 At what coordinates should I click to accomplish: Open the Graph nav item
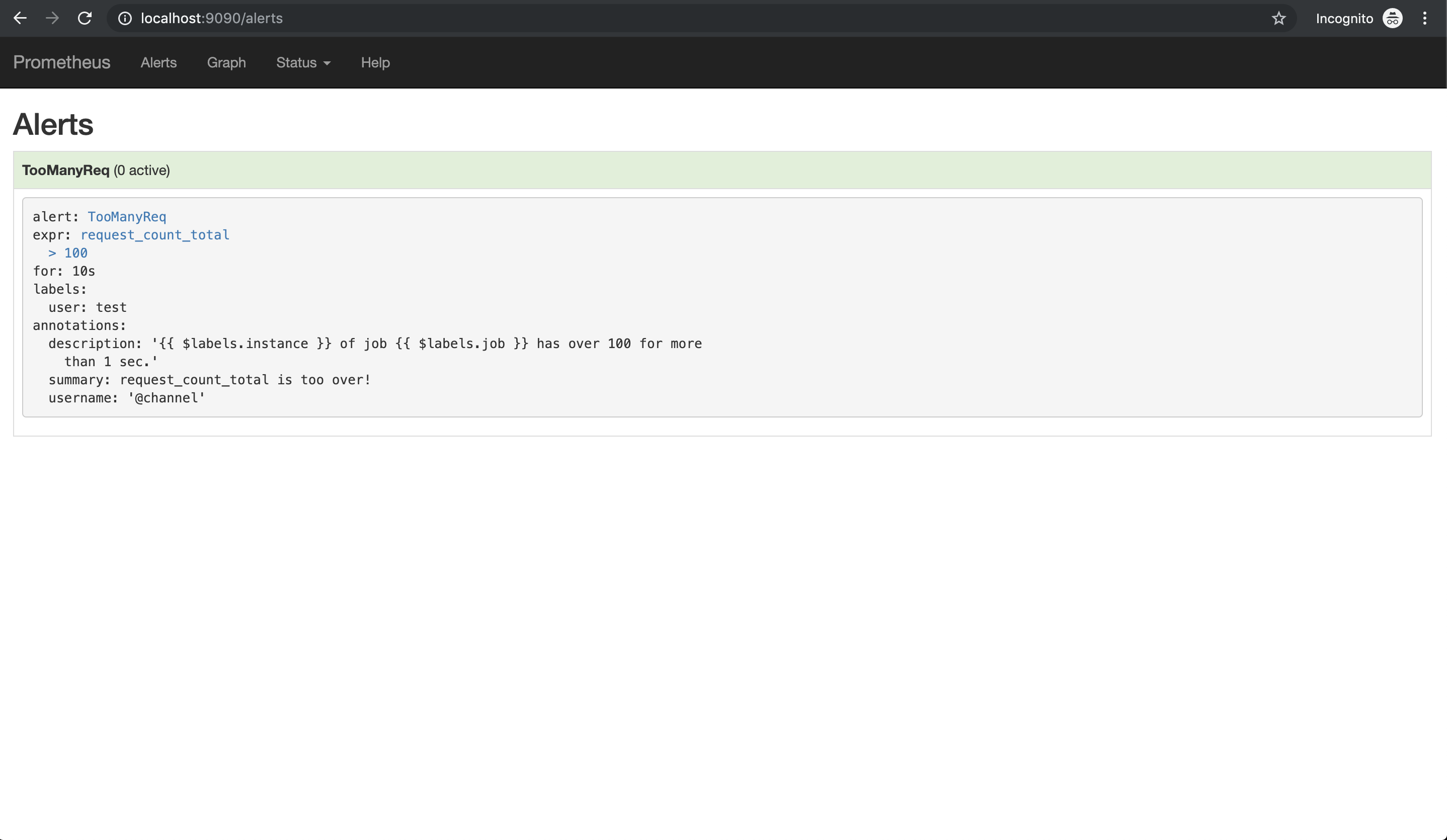(226, 62)
